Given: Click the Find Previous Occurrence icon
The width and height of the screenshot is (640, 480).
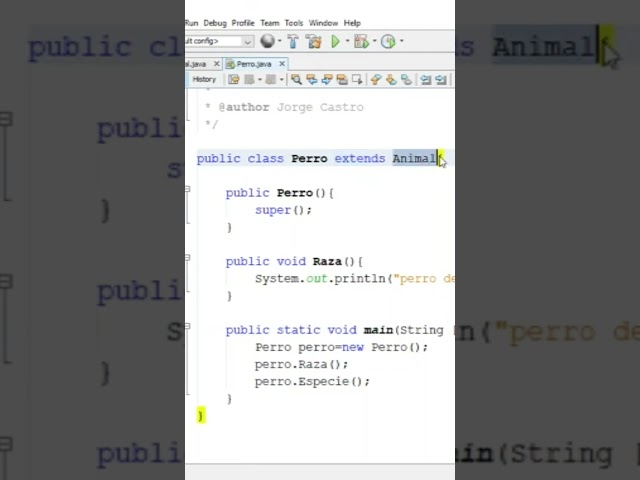Looking at the screenshot, I should tap(312, 80).
